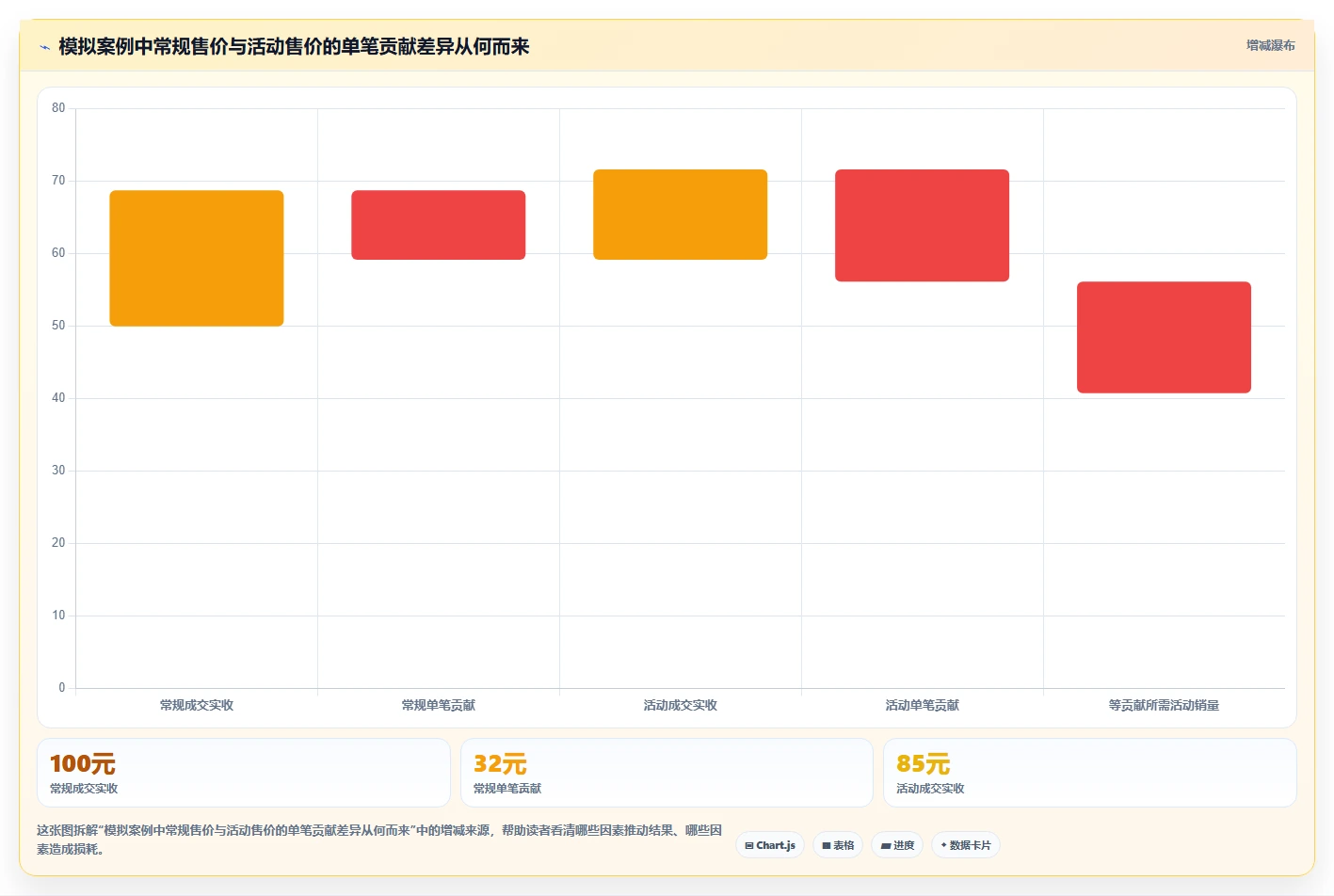
Task: Click x-axis label 活动单笔贡献
Action: (x=923, y=705)
